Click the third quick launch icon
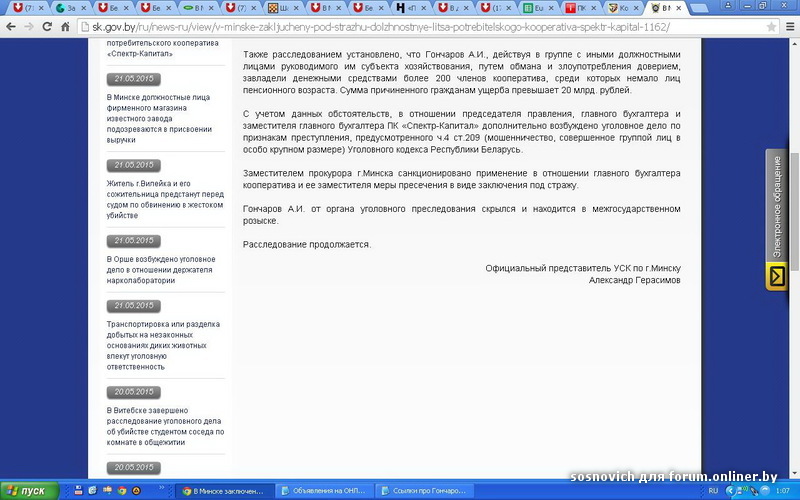The image size is (800, 500). click(107, 491)
